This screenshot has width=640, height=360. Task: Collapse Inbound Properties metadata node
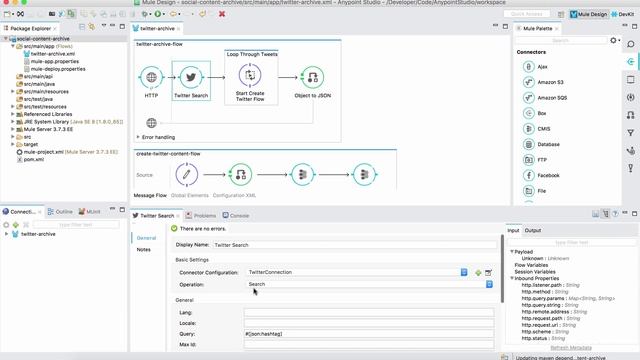(512, 278)
